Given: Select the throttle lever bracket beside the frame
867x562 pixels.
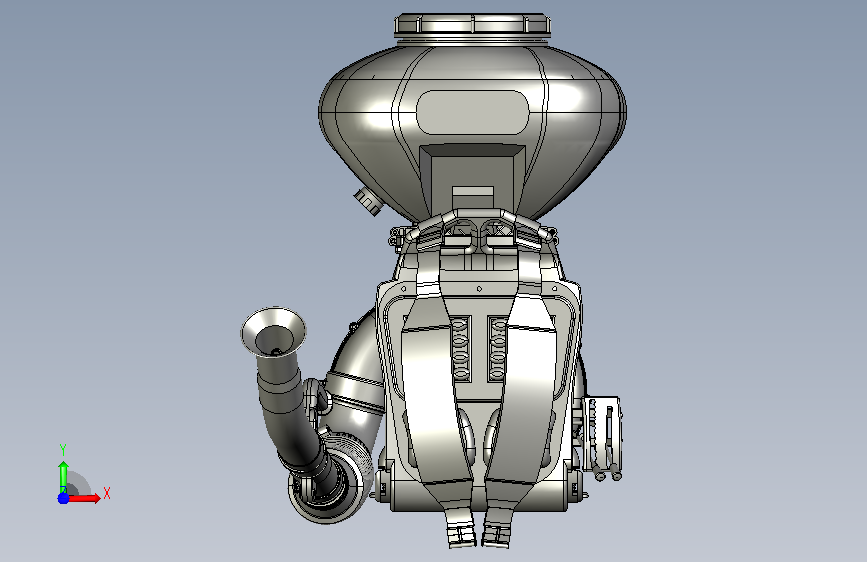Looking at the screenshot, I should click(x=604, y=438).
